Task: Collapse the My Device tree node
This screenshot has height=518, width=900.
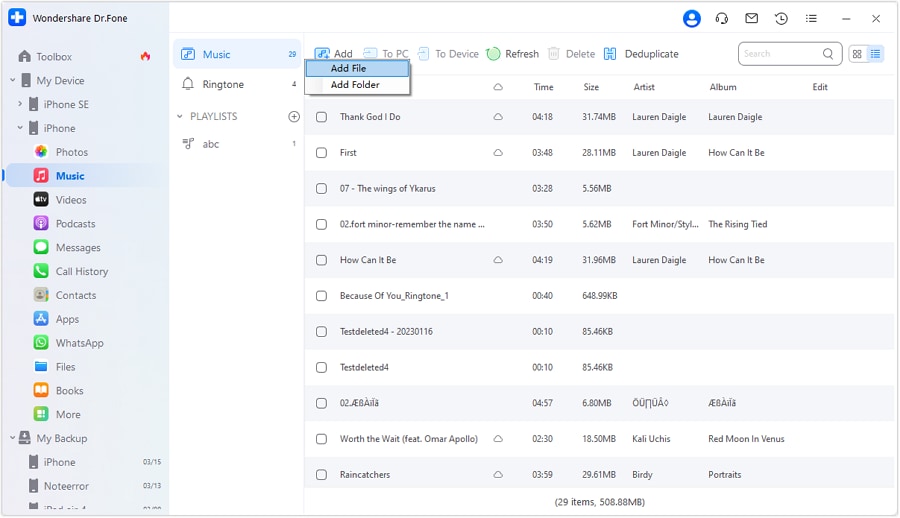Action: 13,80
